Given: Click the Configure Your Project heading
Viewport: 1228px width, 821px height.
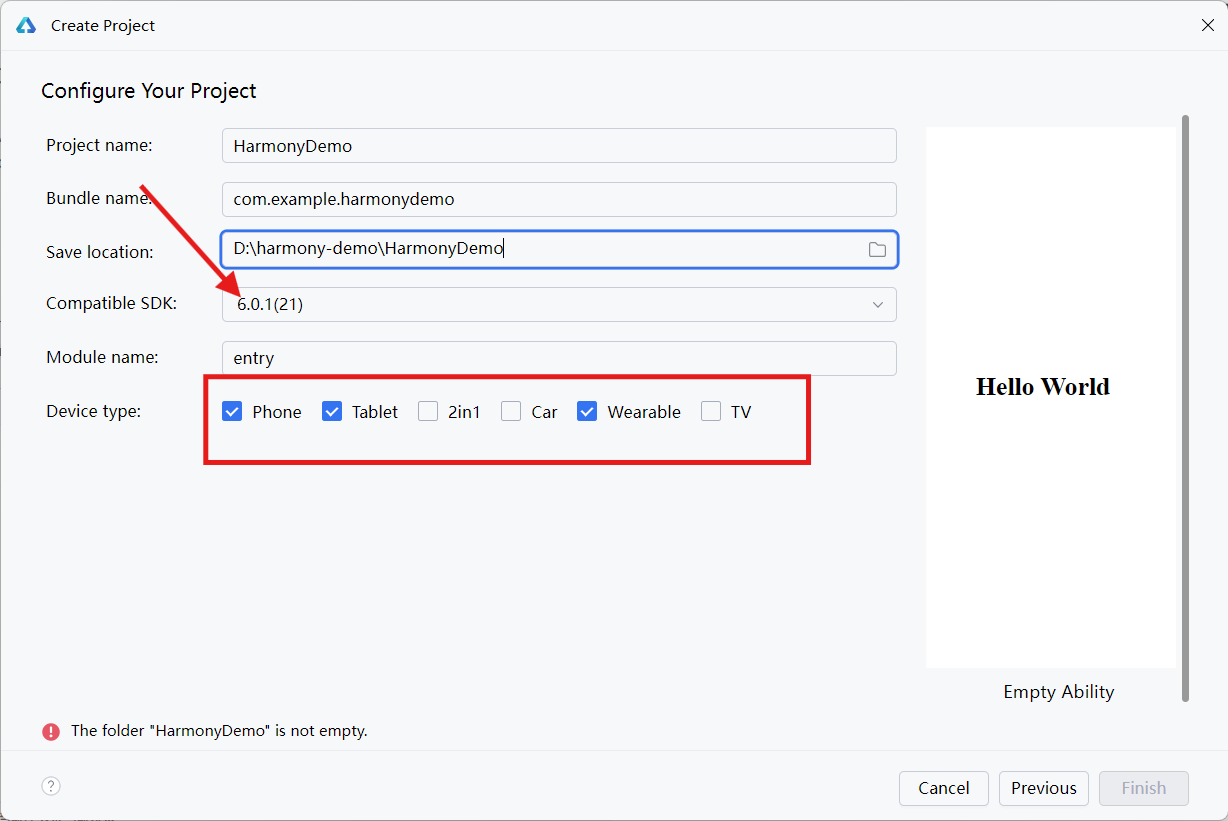Looking at the screenshot, I should [x=149, y=91].
